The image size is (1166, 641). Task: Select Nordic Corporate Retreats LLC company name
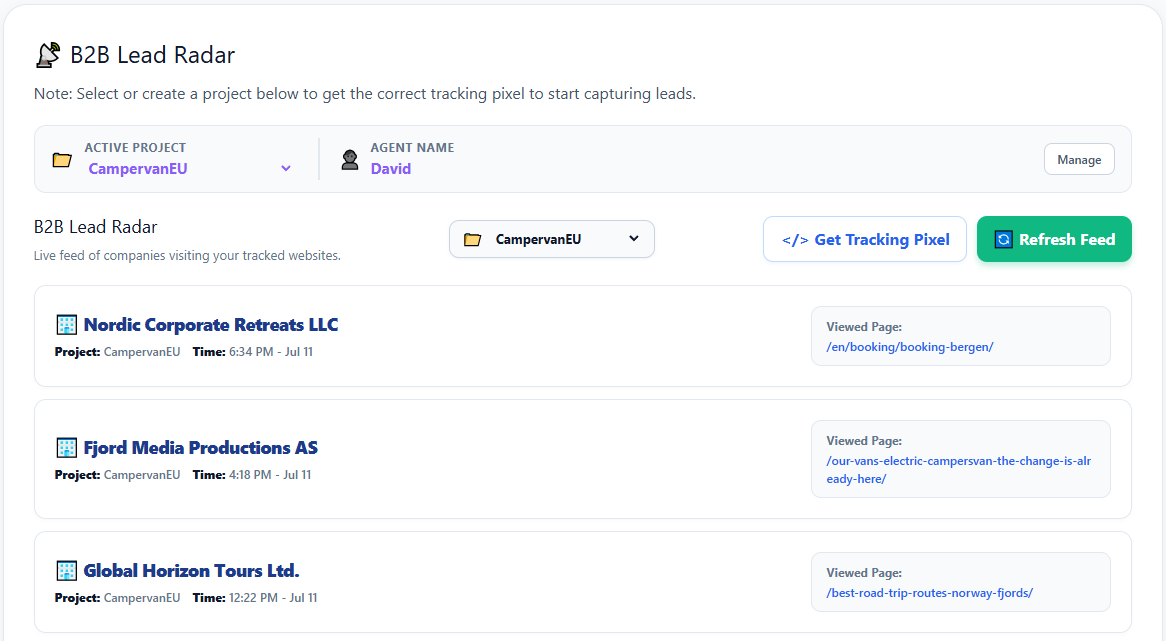pyautogui.click(x=210, y=325)
